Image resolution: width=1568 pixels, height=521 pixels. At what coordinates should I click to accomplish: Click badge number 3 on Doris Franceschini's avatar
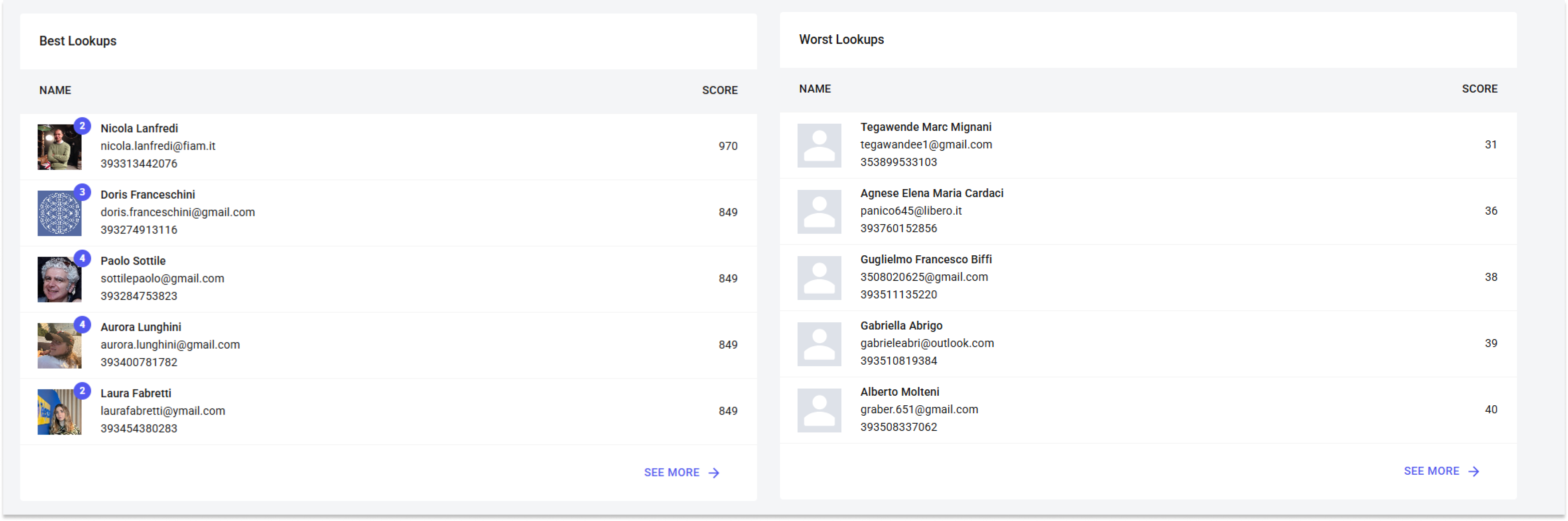[82, 192]
